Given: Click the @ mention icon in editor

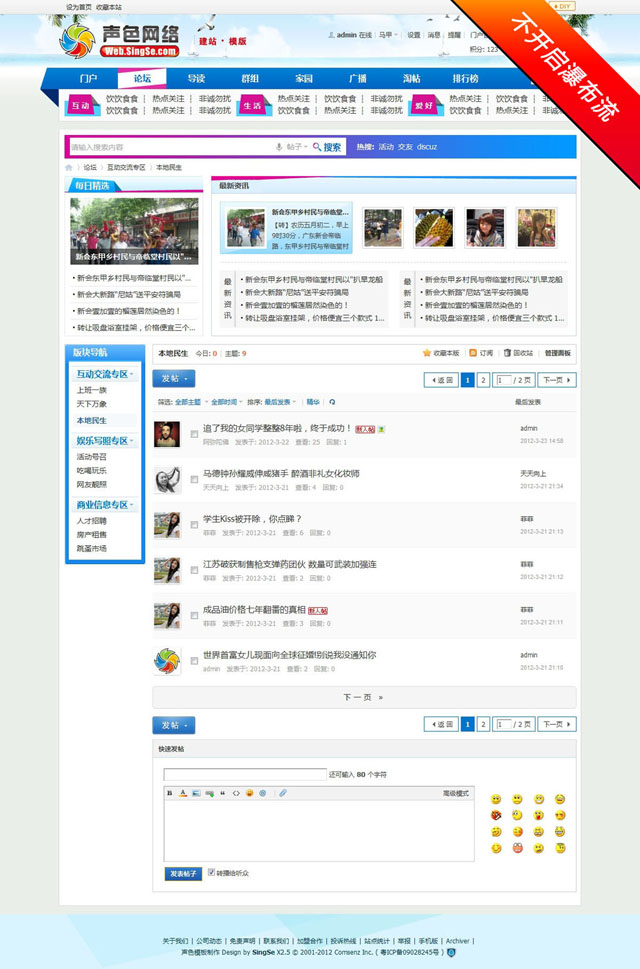Looking at the screenshot, I should pyautogui.click(x=263, y=793).
